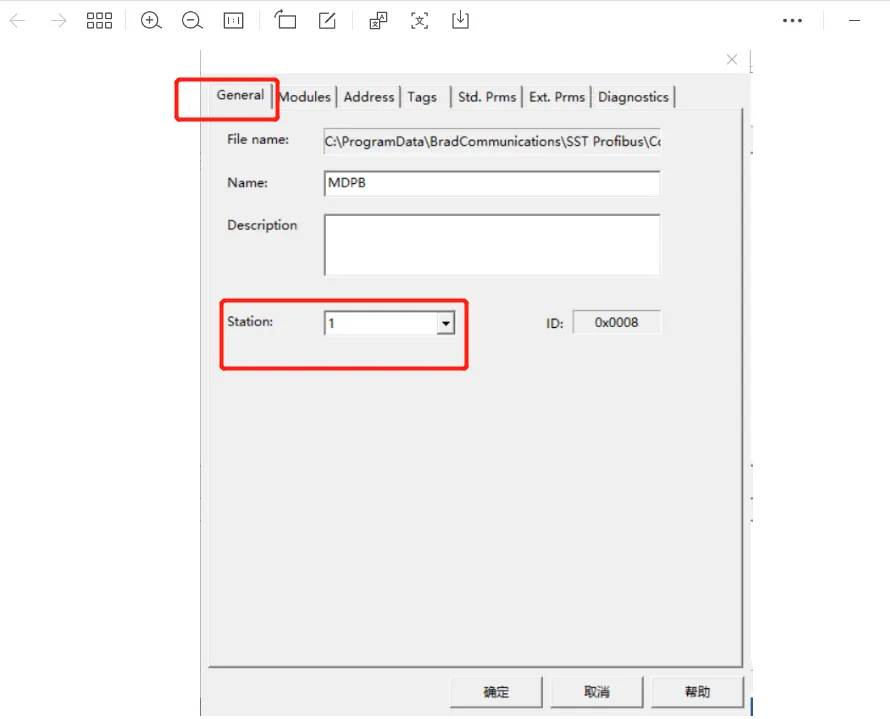The height and width of the screenshot is (719, 890).
Task: Switch to the Modules tab
Action: click(x=305, y=97)
